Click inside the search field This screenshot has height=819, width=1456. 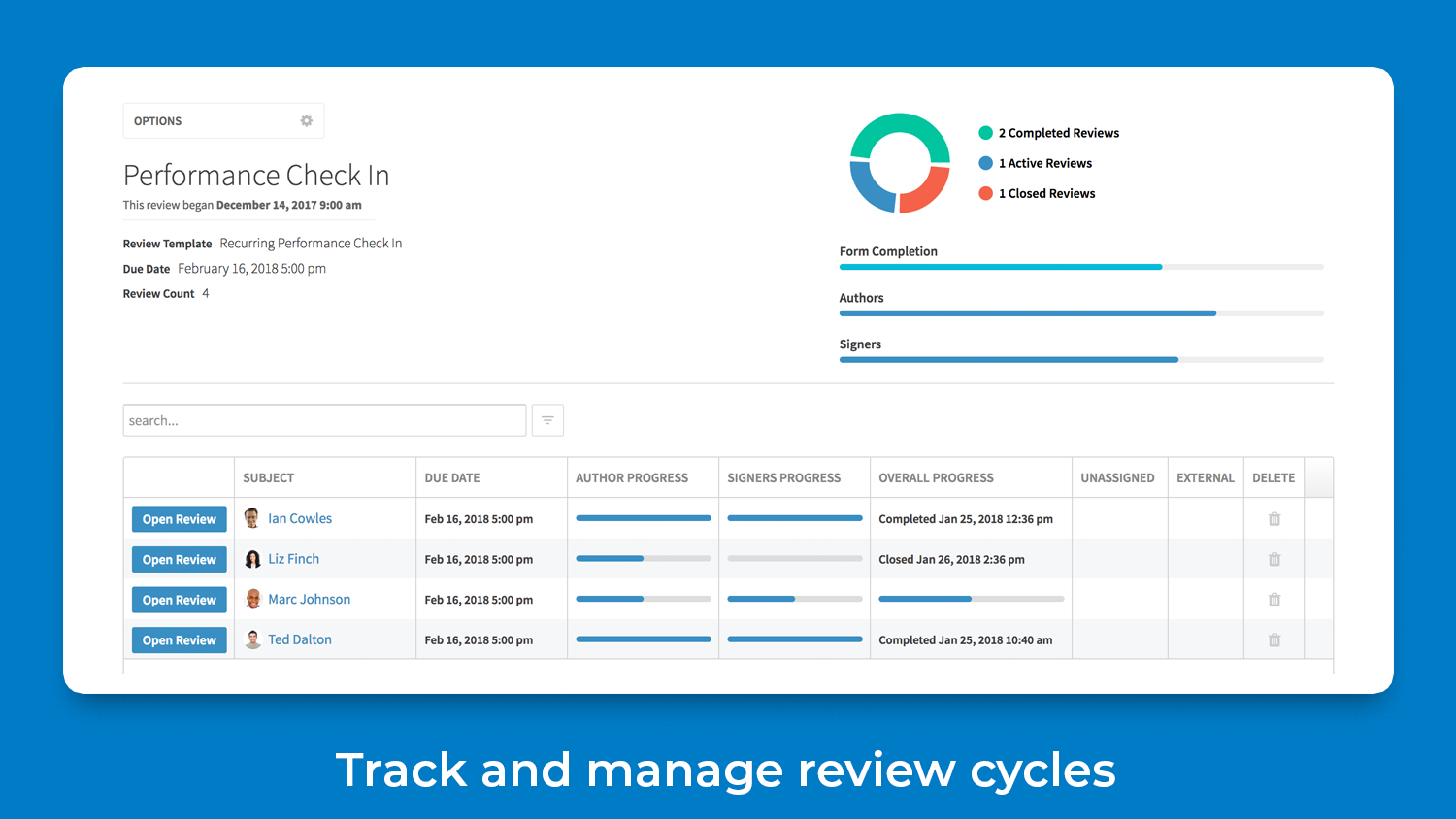click(323, 419)
